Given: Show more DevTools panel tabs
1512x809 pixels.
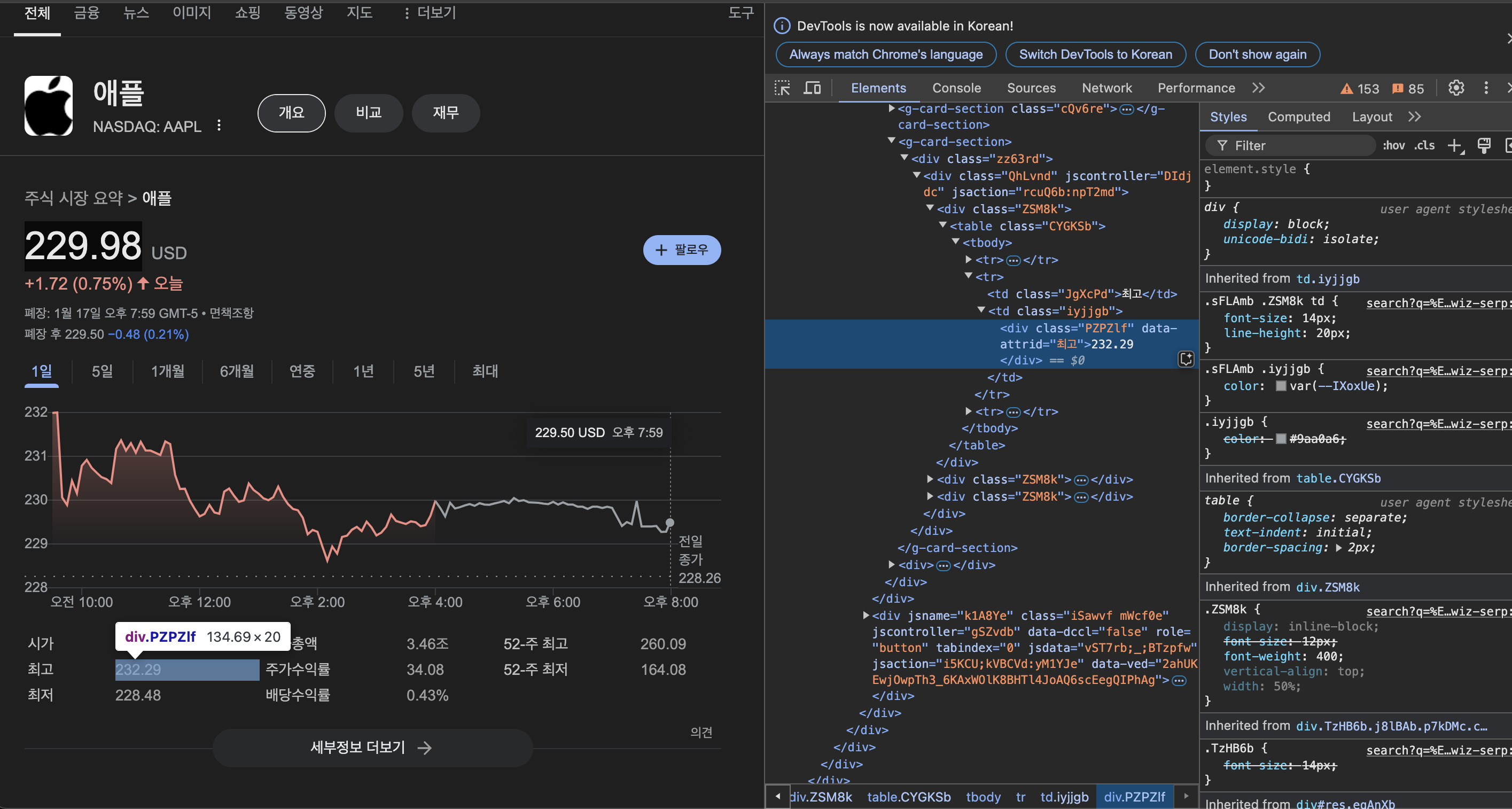Looking at the screenshot, I should click(1258, 88).
